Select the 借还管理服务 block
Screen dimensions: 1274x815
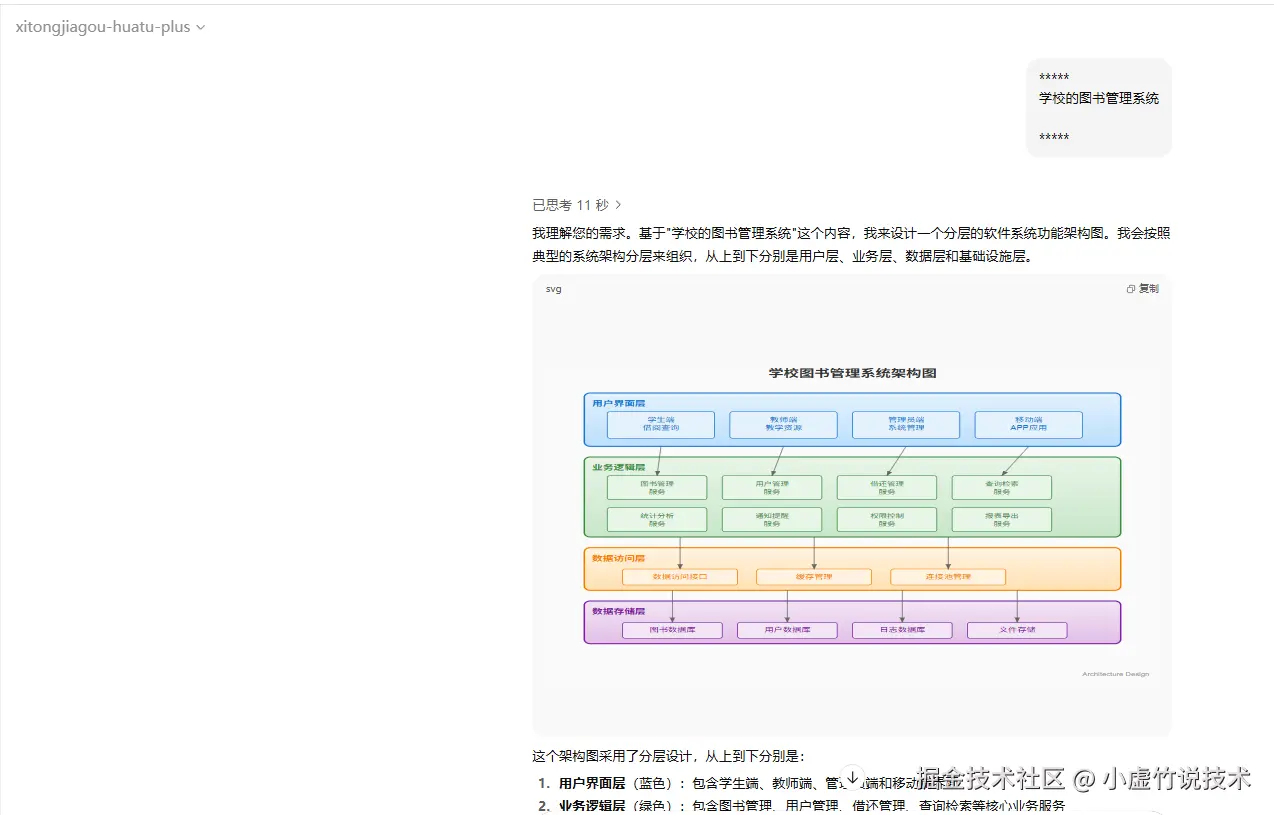[886, 487]
